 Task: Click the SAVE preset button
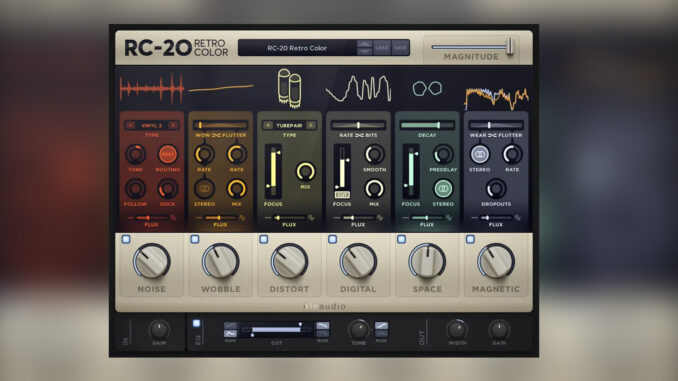click(x=400, y=48)
